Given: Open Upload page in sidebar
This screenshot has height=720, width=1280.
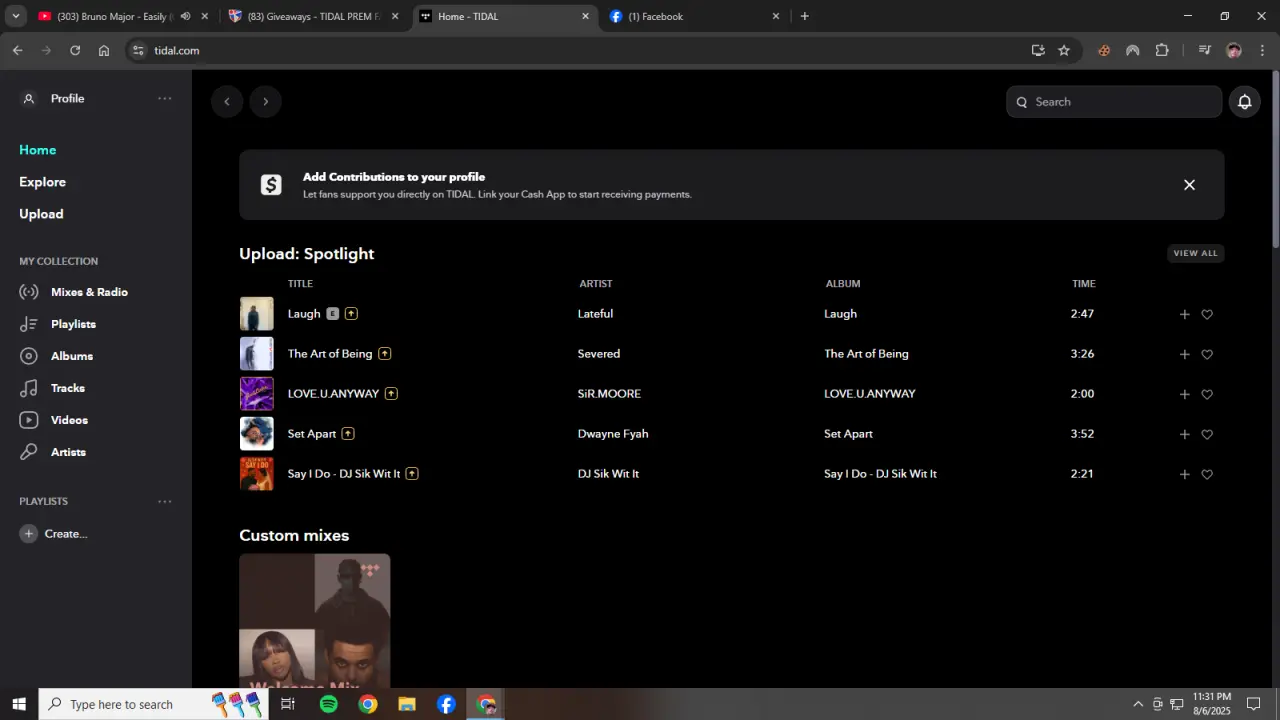Looking at the screenshot, I should (41, 214).
